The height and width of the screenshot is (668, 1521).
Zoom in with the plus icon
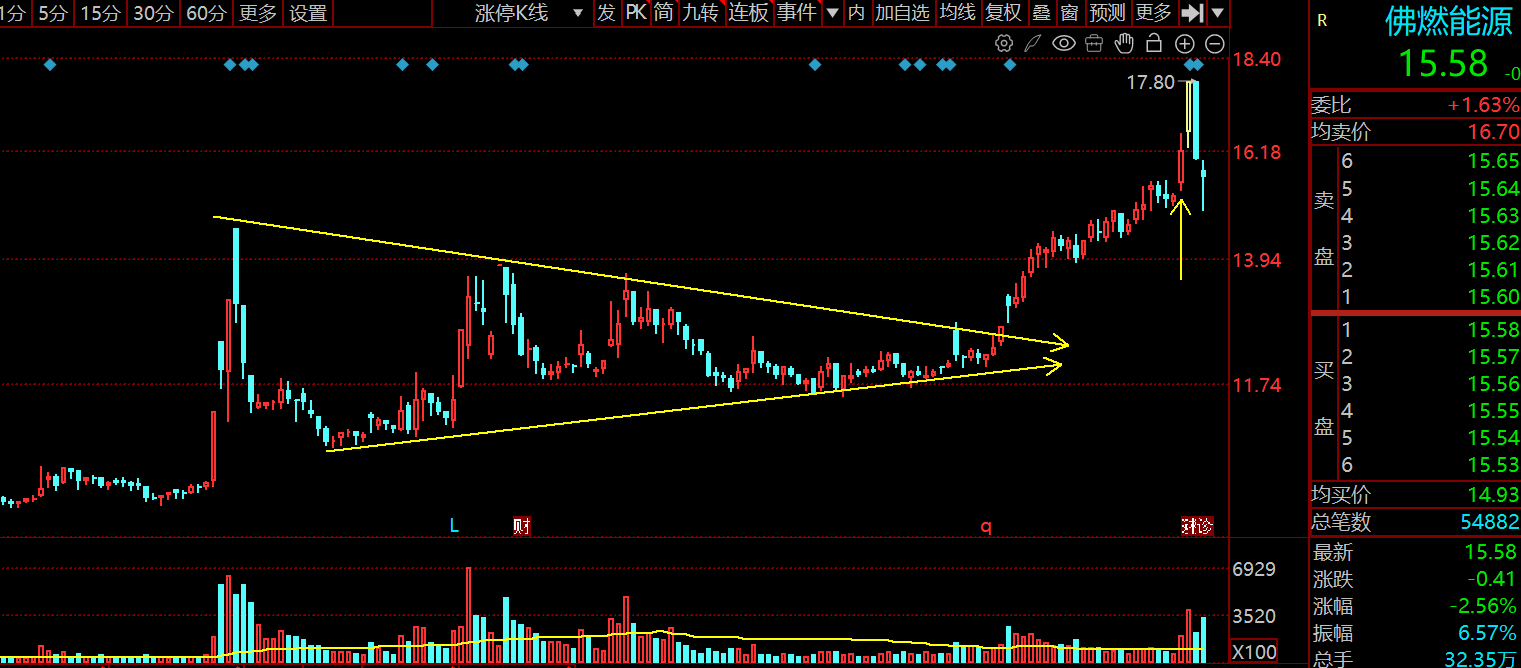pos(1185,43)
